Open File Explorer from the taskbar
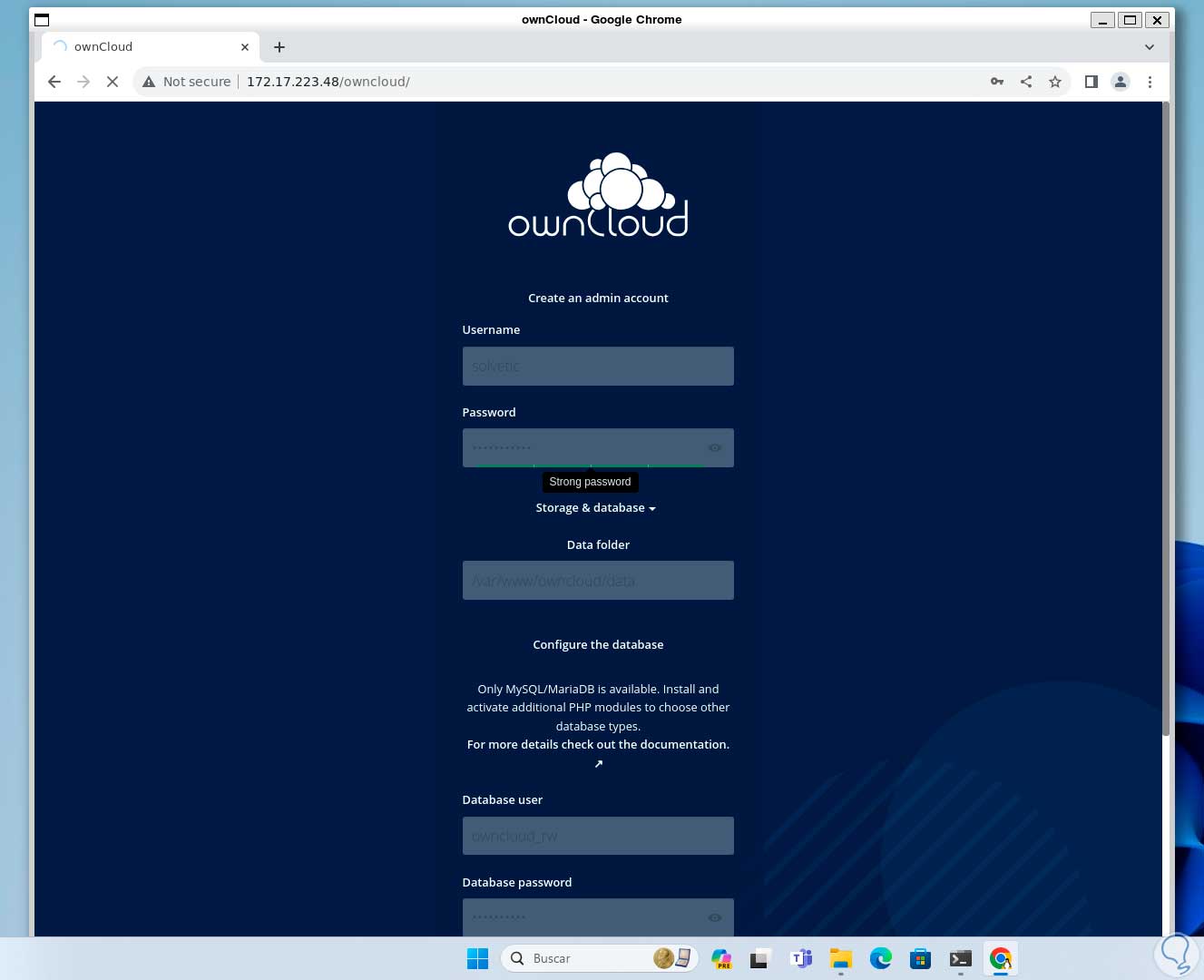 pos(841,958)
